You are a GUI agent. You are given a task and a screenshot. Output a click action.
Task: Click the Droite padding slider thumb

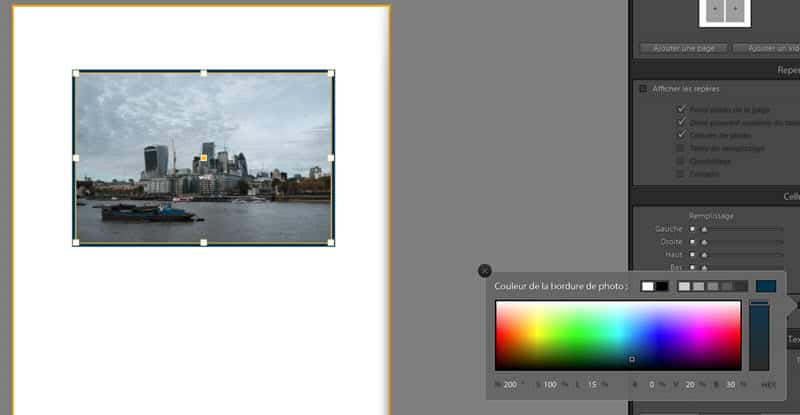coord(704,242)
